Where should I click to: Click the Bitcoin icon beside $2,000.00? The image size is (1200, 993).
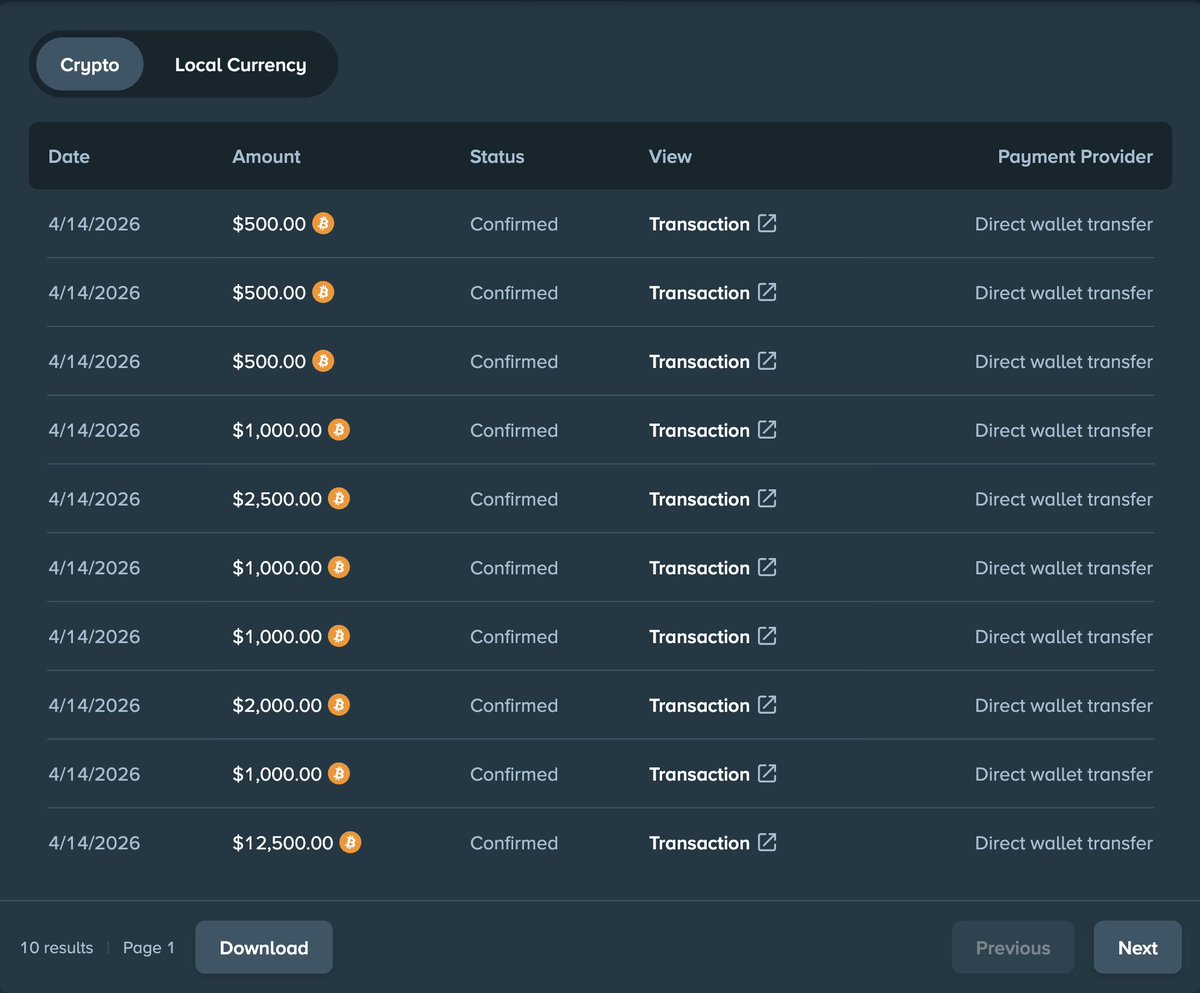coord(339,705)
